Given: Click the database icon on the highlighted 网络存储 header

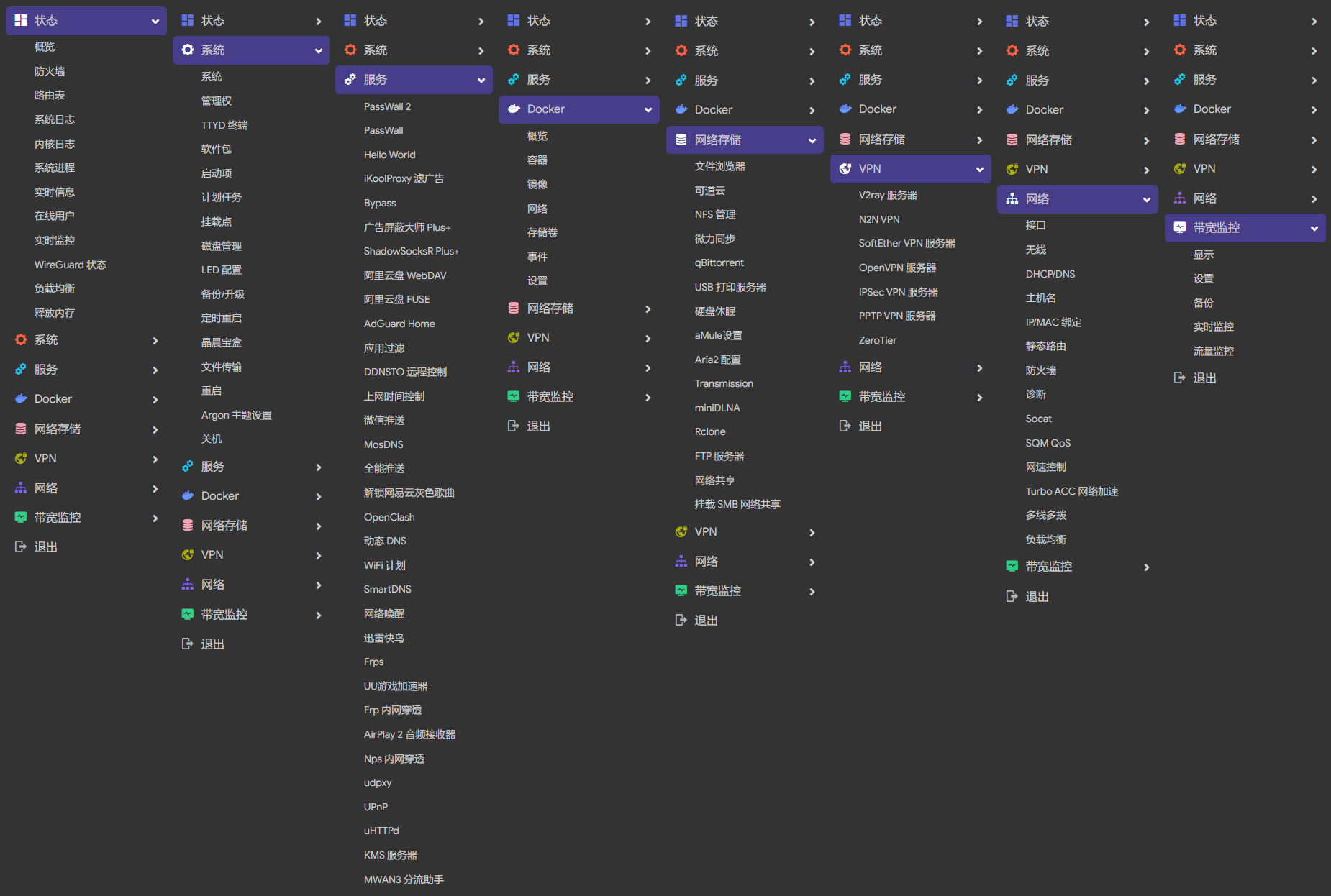Looking at the screenshot, I should click(681, 140).
